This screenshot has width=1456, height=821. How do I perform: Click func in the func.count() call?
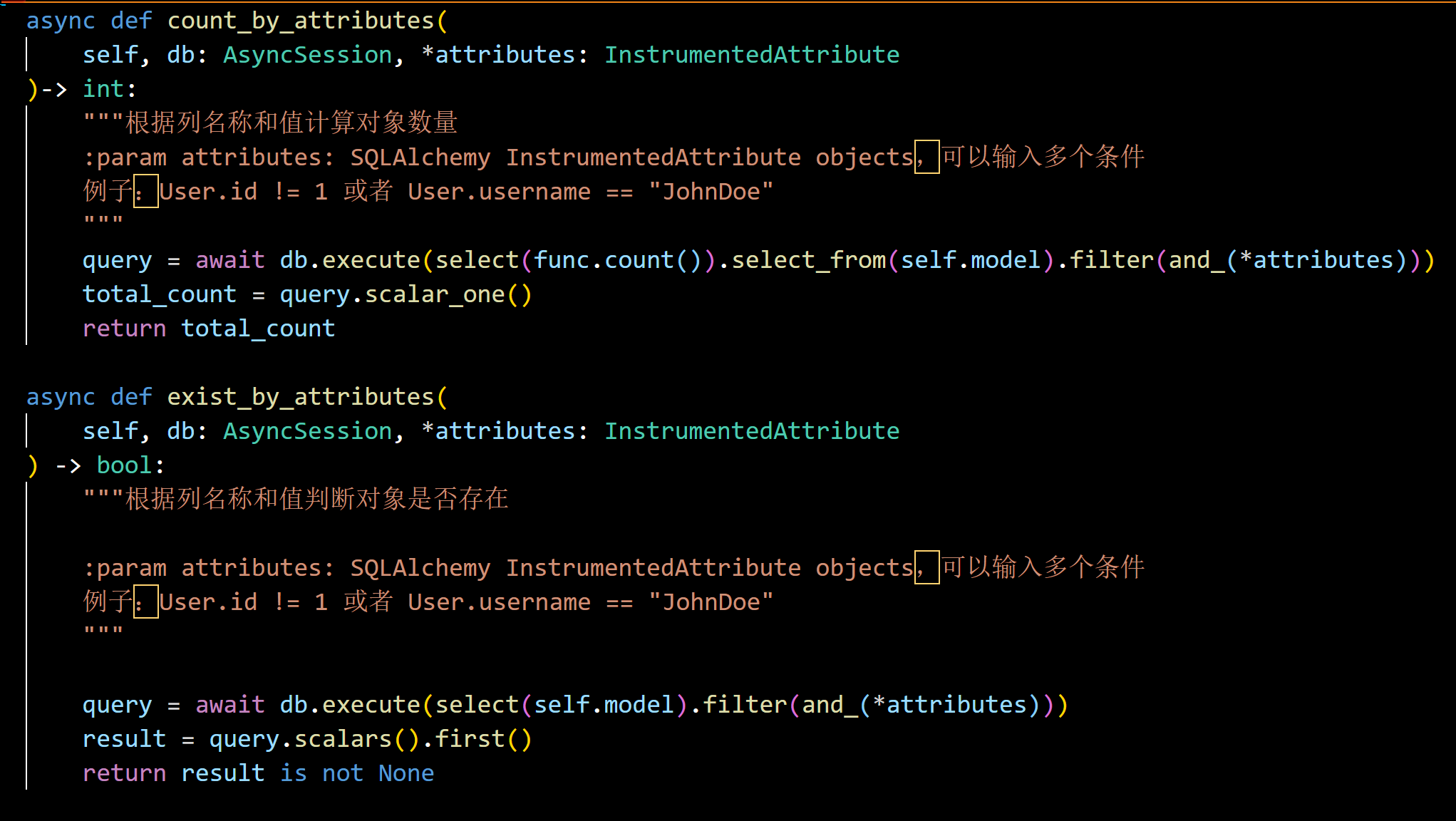point(561,260)
